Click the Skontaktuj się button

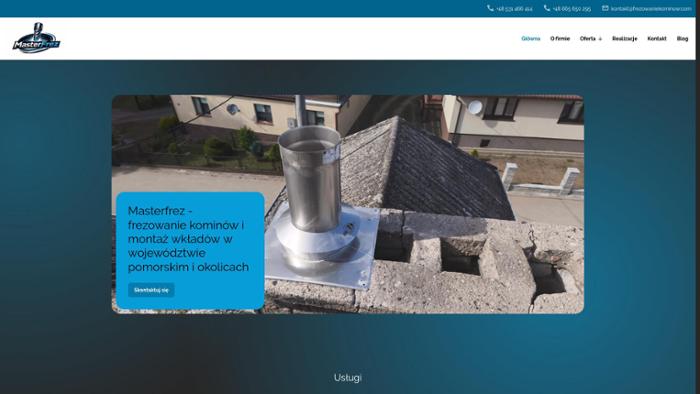tap(151, 290)
